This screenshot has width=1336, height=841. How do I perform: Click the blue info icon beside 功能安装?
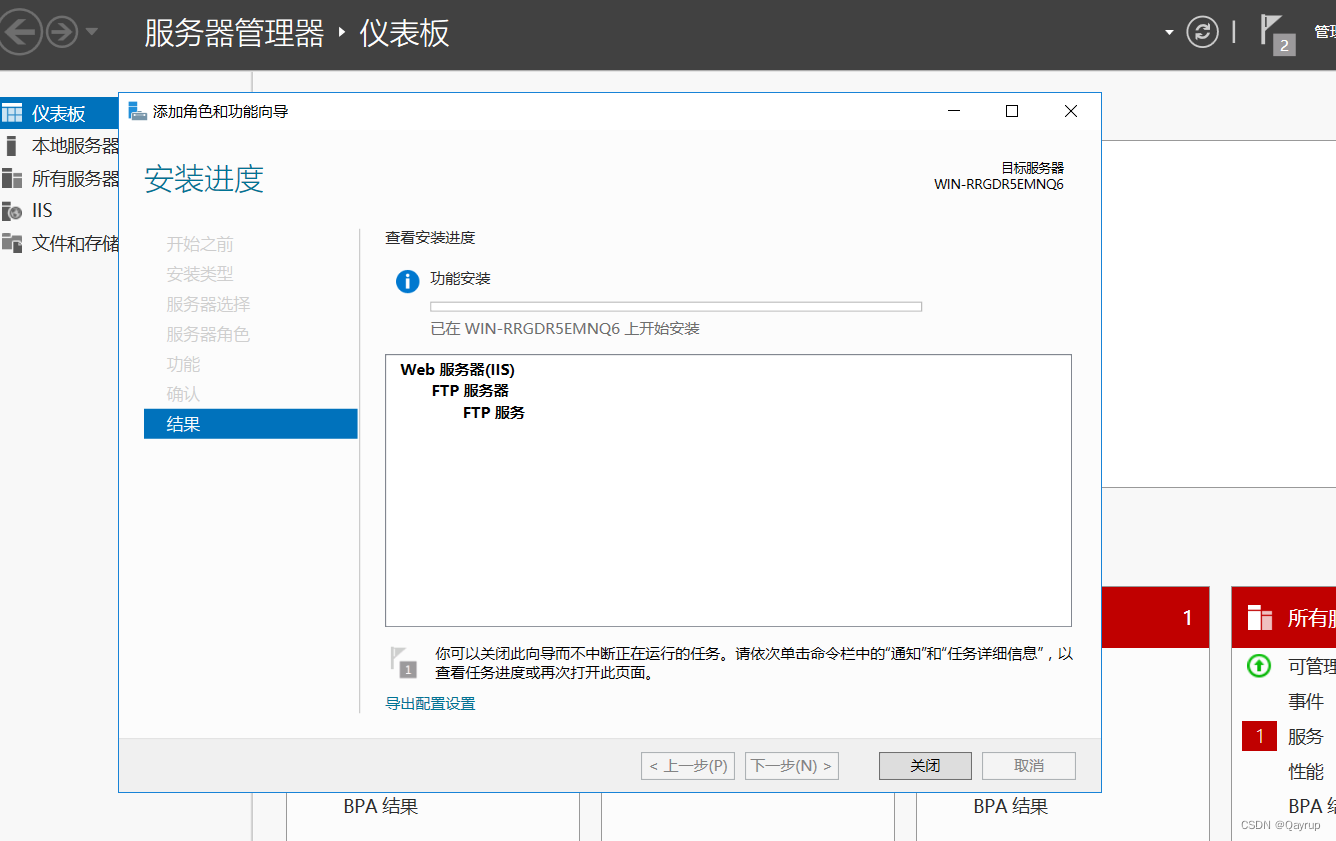[407, 281]
